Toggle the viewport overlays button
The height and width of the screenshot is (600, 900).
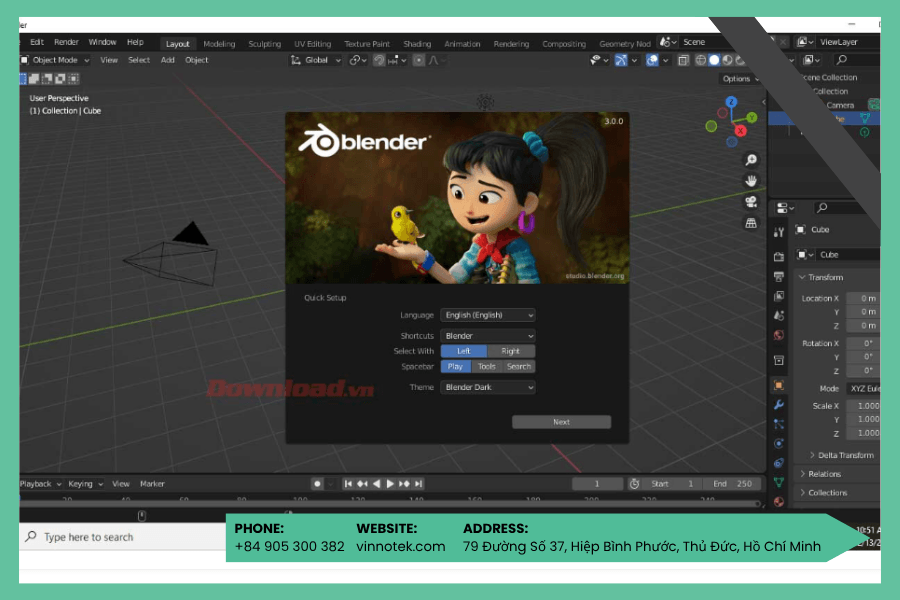(652, 60)
